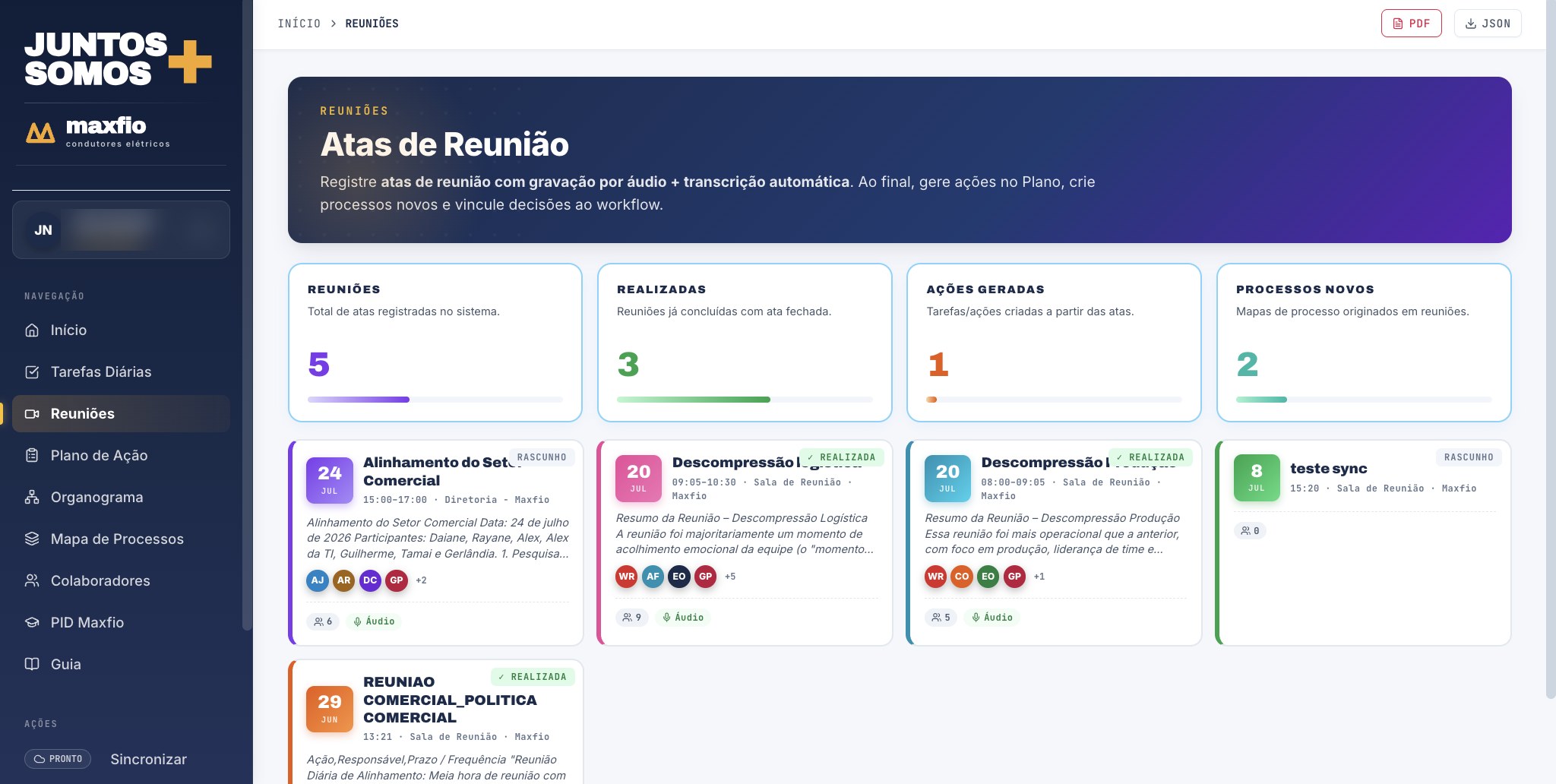Open Plano de Ação page
Viewport: 1556px width, 784px height.
tap(121, 456)
